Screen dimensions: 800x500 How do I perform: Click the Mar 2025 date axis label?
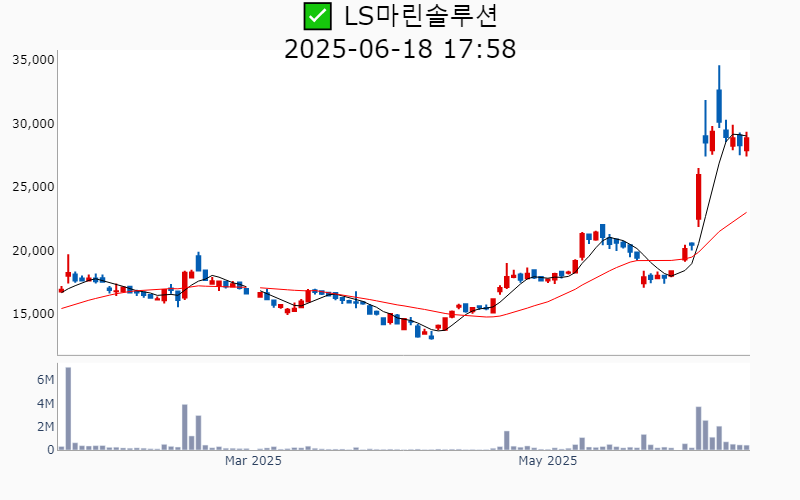tap(253, 461)
